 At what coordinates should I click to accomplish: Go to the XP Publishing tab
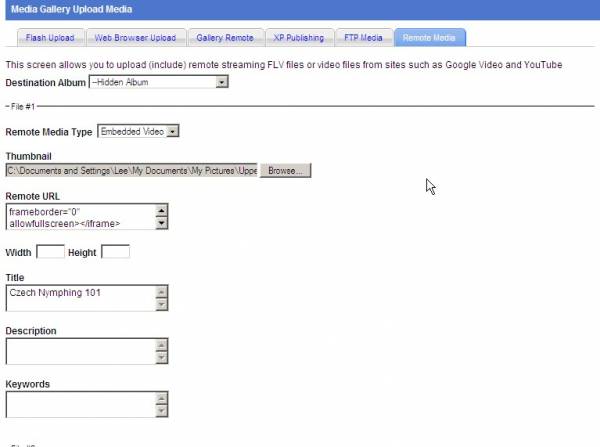click(299, 38)
